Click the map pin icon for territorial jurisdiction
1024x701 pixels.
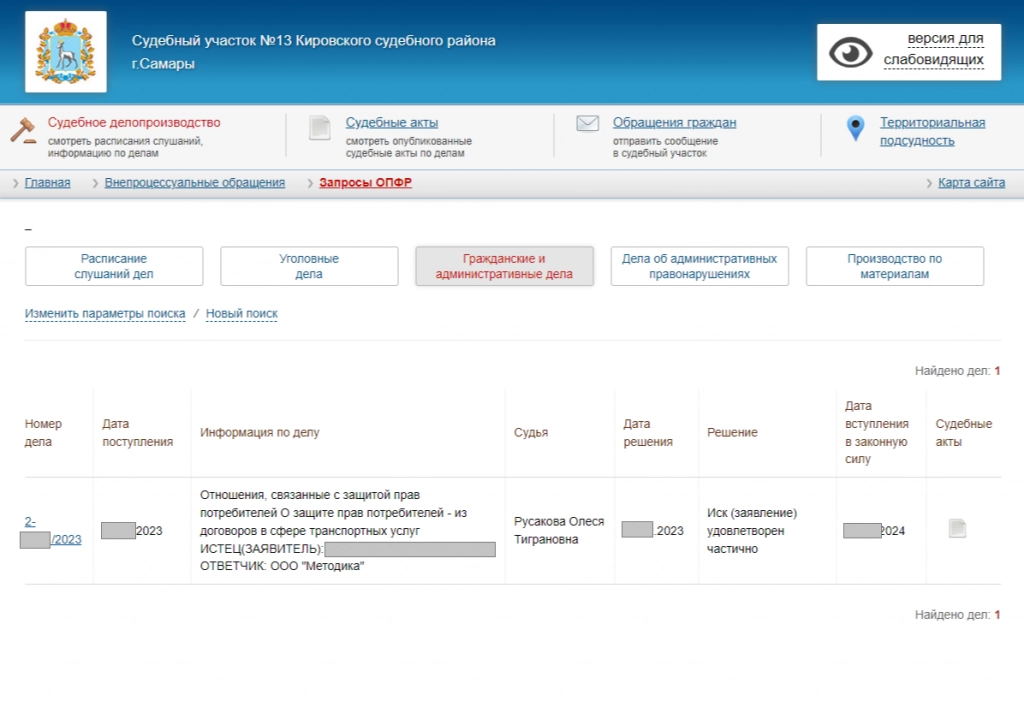click(x=855, y=129)
